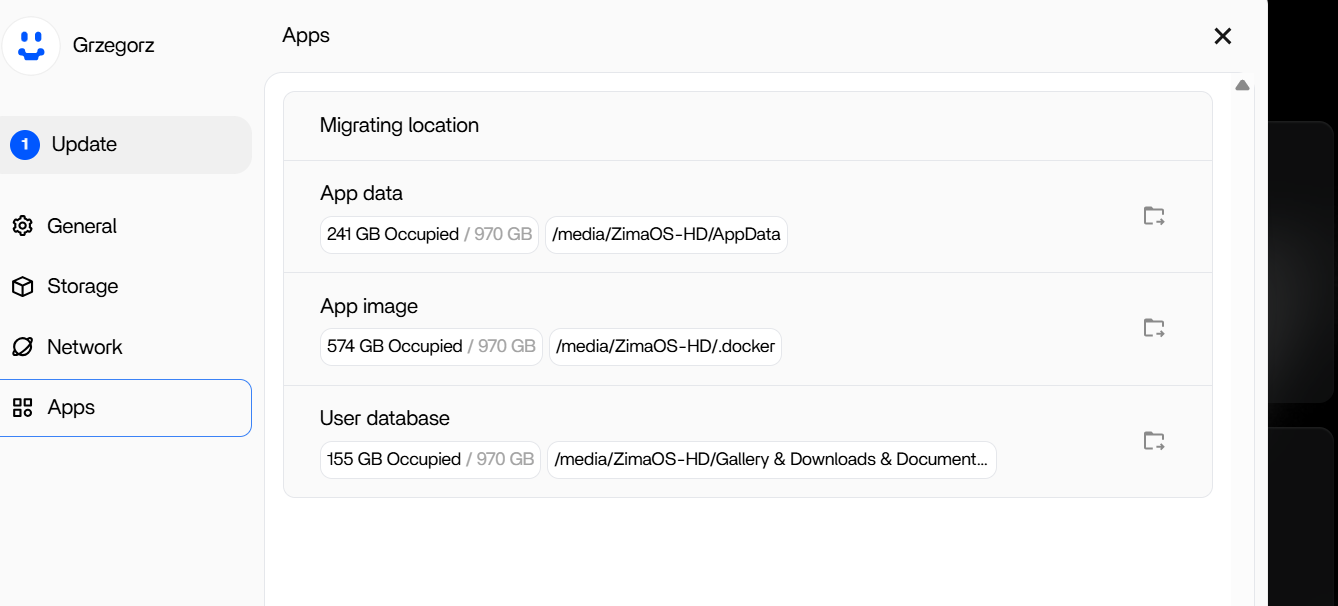Select the Grzegorz username label
1338x606 pixels.
click(113, 45)
